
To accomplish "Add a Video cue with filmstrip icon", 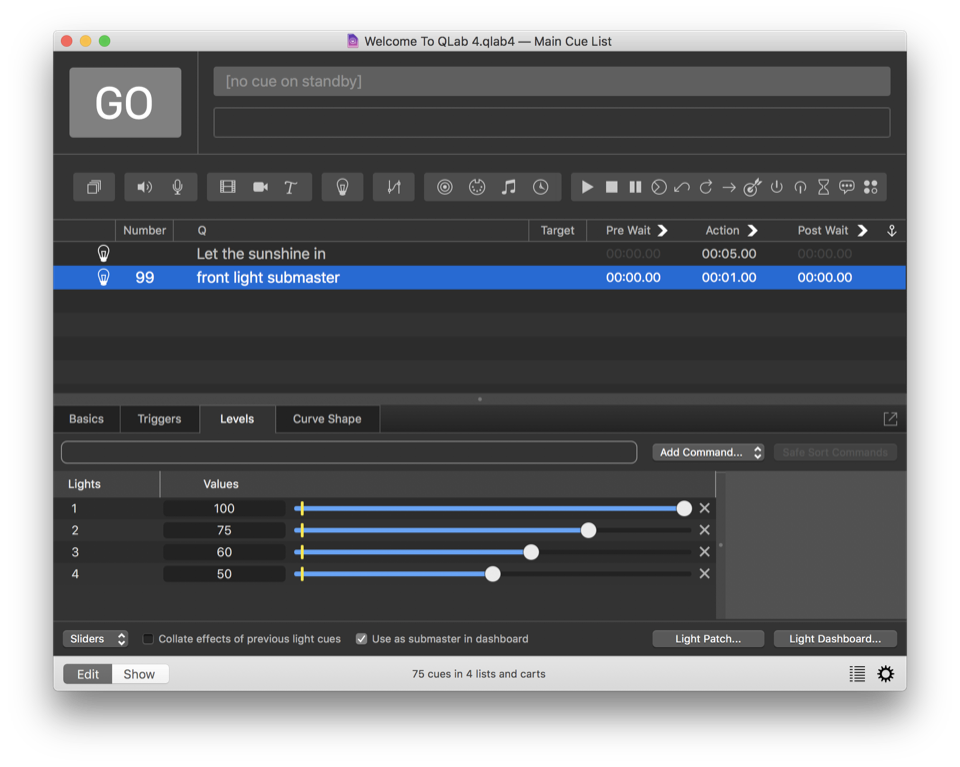I will click(x=228, y=187).
